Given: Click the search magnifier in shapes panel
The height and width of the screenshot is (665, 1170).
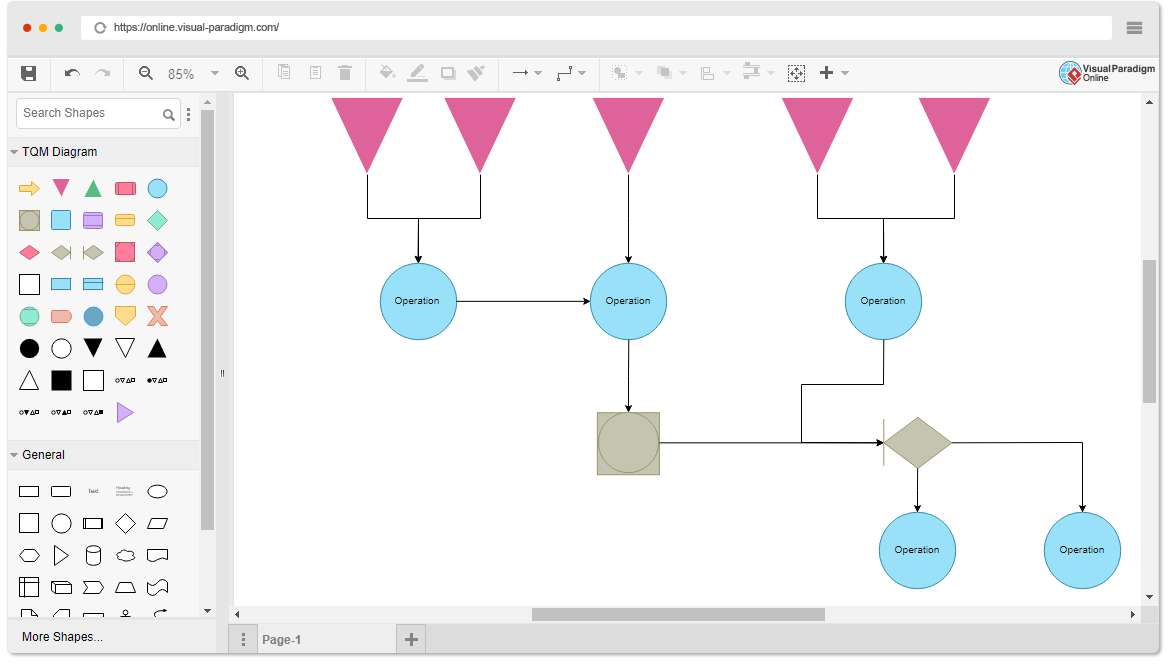Looking at the screenshot, I should (169, 114).
